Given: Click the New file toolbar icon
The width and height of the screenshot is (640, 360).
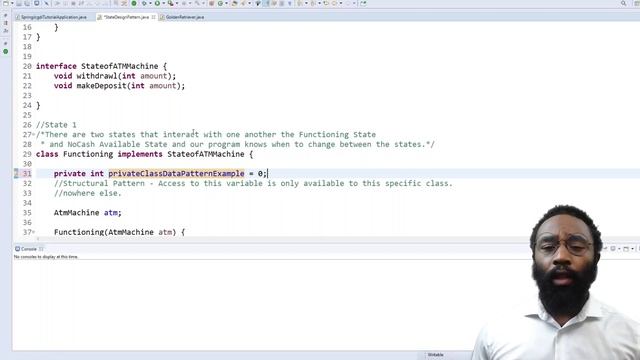Looking at the screenshot, I should [x=6, y=3].
